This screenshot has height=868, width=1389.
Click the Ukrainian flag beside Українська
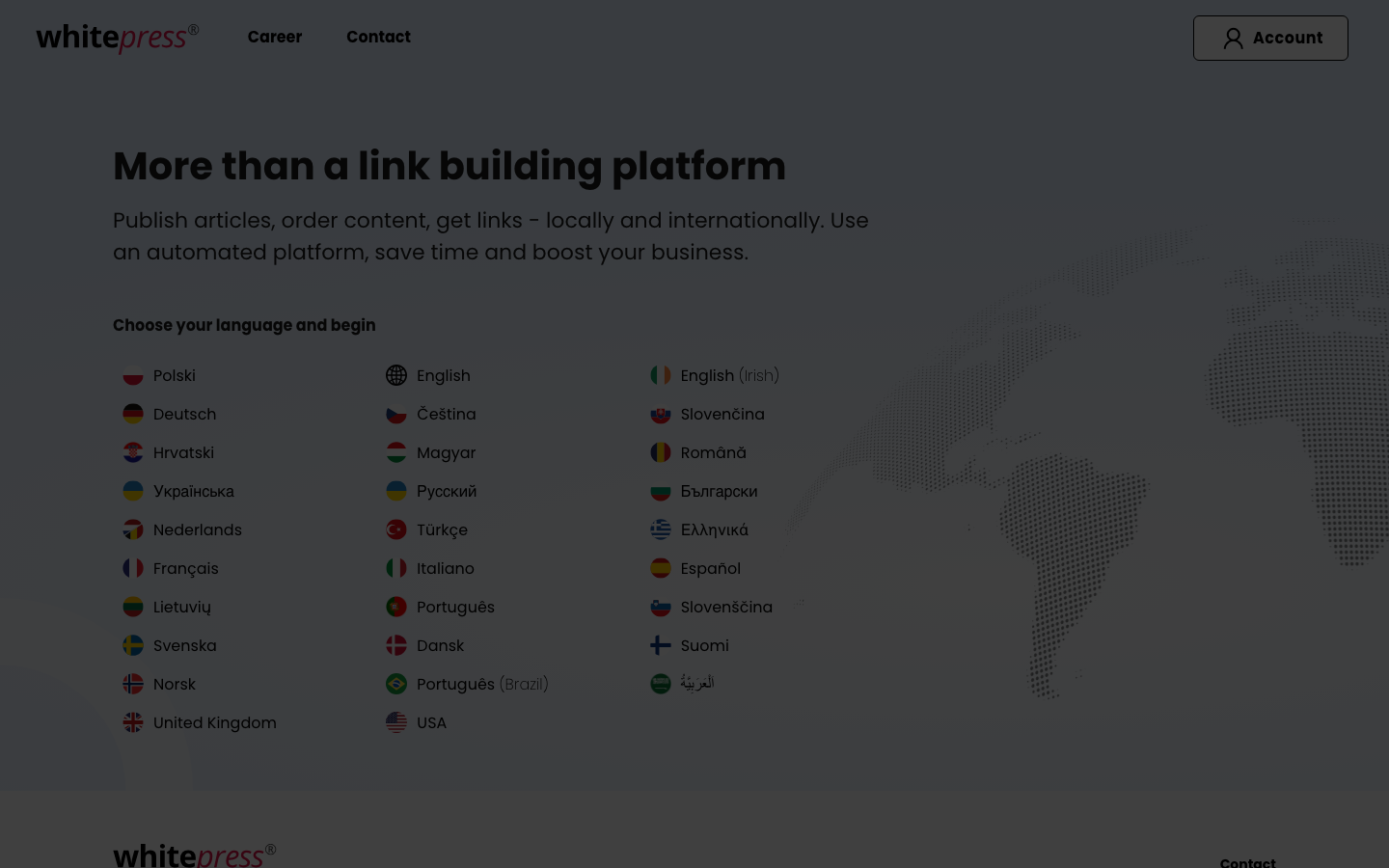tap(133, 491)
